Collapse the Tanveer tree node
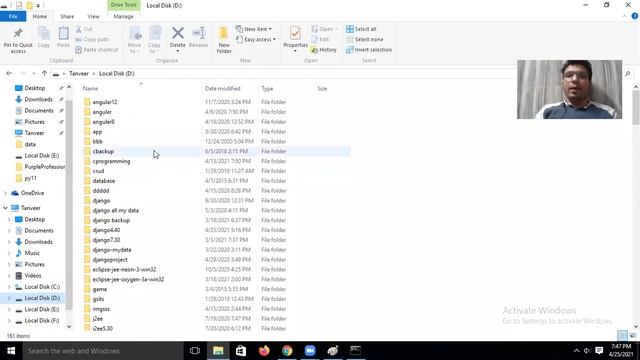Screen dimensions: 640x360 pyautogui.click(x=5, y=208)
